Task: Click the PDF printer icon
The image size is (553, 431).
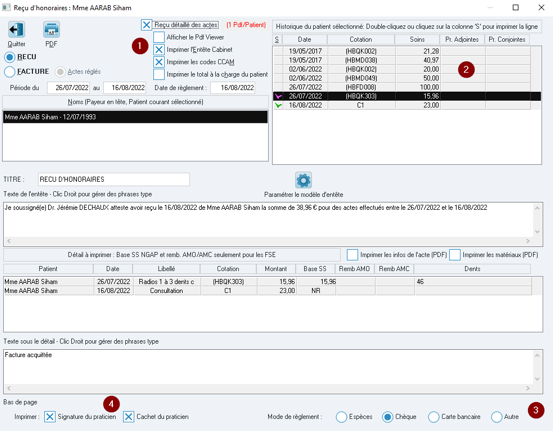Action: click(x=51, y=30)
